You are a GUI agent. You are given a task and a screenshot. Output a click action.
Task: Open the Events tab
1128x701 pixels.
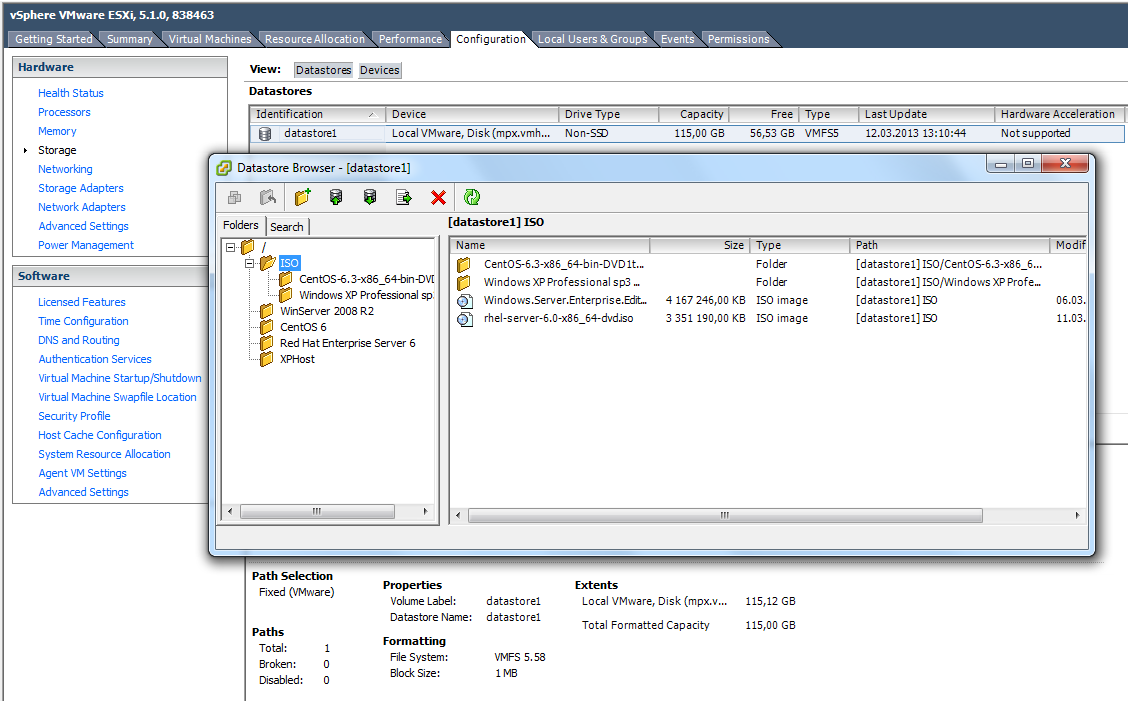678,39
